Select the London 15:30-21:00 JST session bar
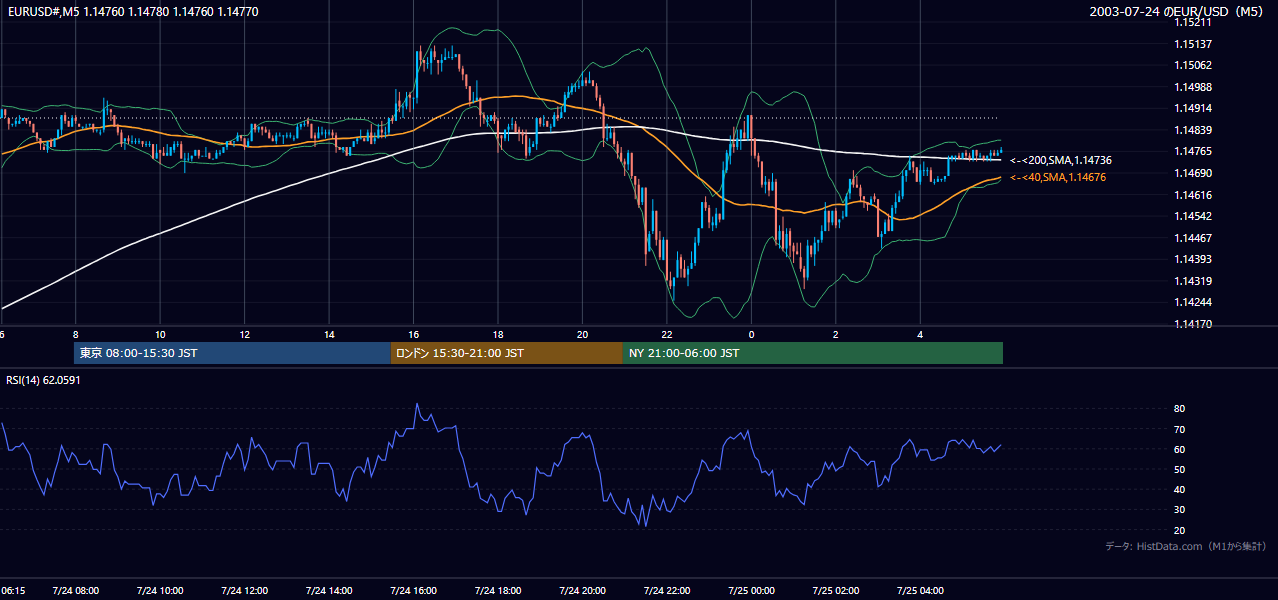 (x=506, y=353)
